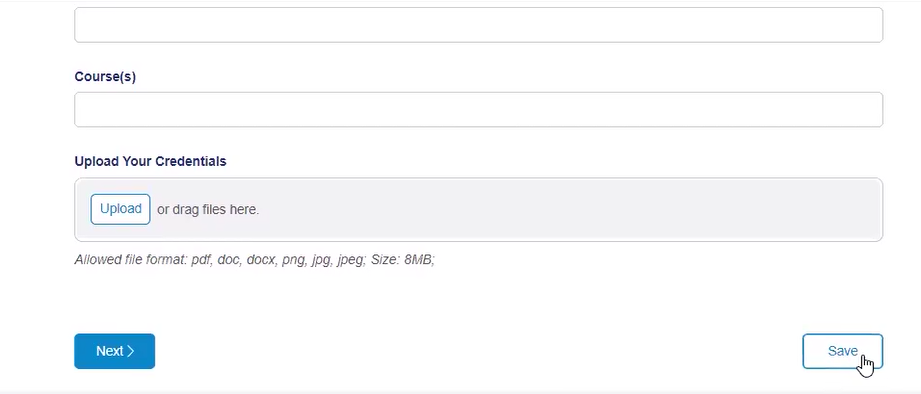Click the 'Allowed file format' hint text
This screenshot has width=921, height=394.
pos(254,260)
